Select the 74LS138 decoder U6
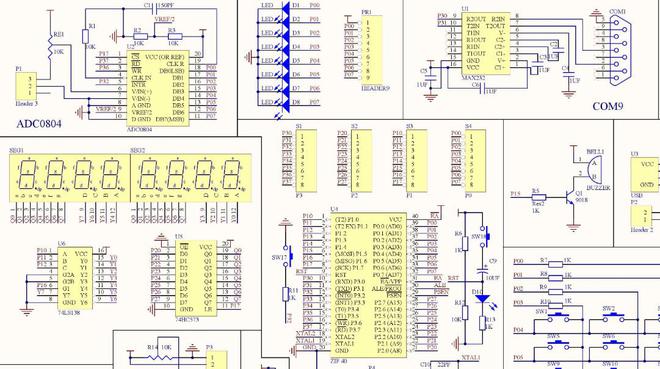660x369 pixels. [x=76, y=279]
